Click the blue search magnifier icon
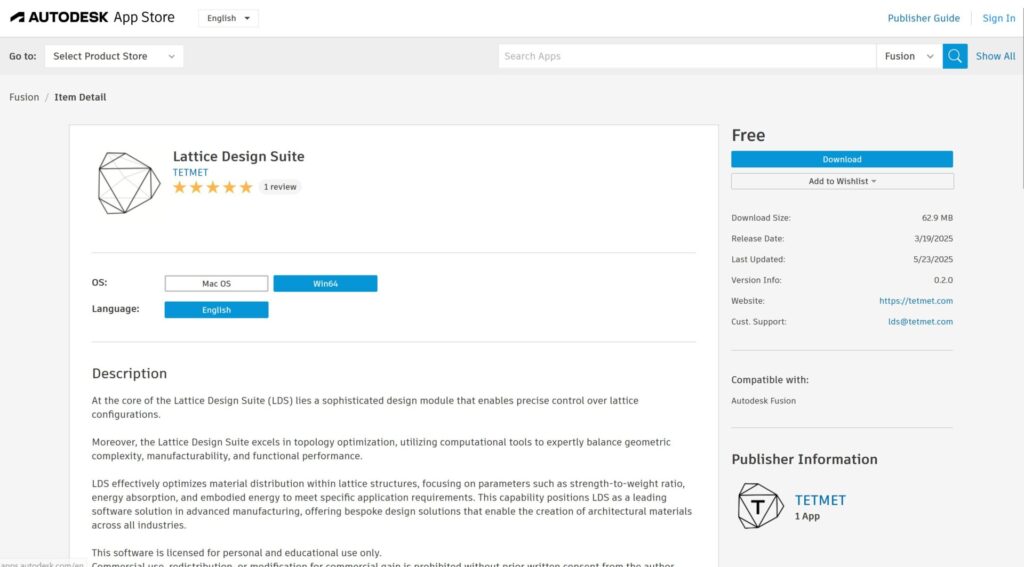1024x567 pixels. tap(955, 56)
